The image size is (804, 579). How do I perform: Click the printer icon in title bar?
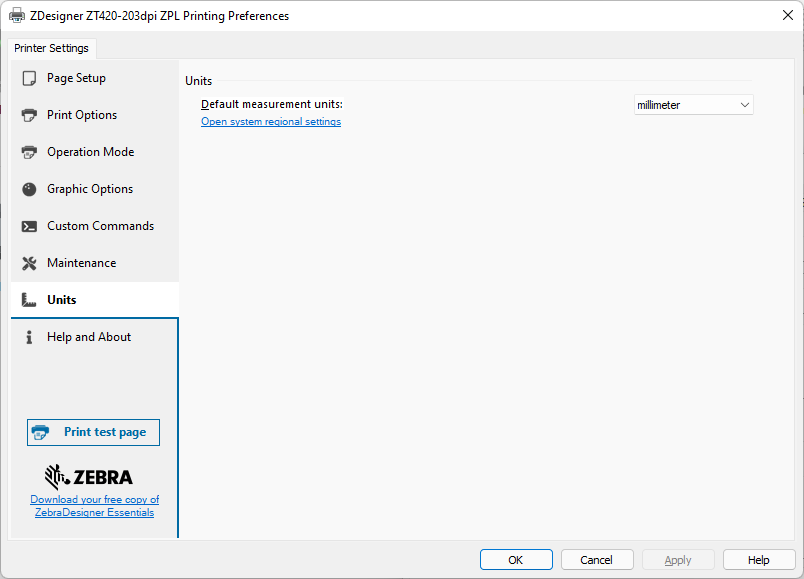pos(17,16)
